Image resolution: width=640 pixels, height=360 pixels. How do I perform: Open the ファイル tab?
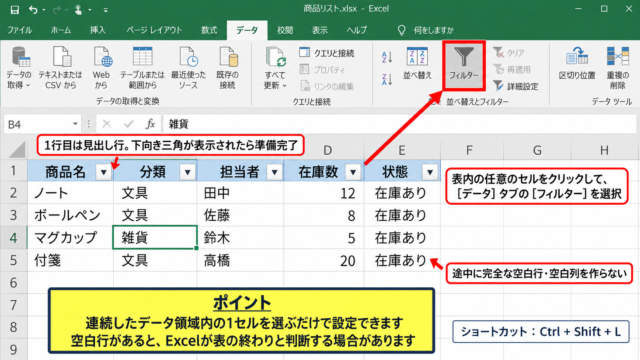(20, 30)
